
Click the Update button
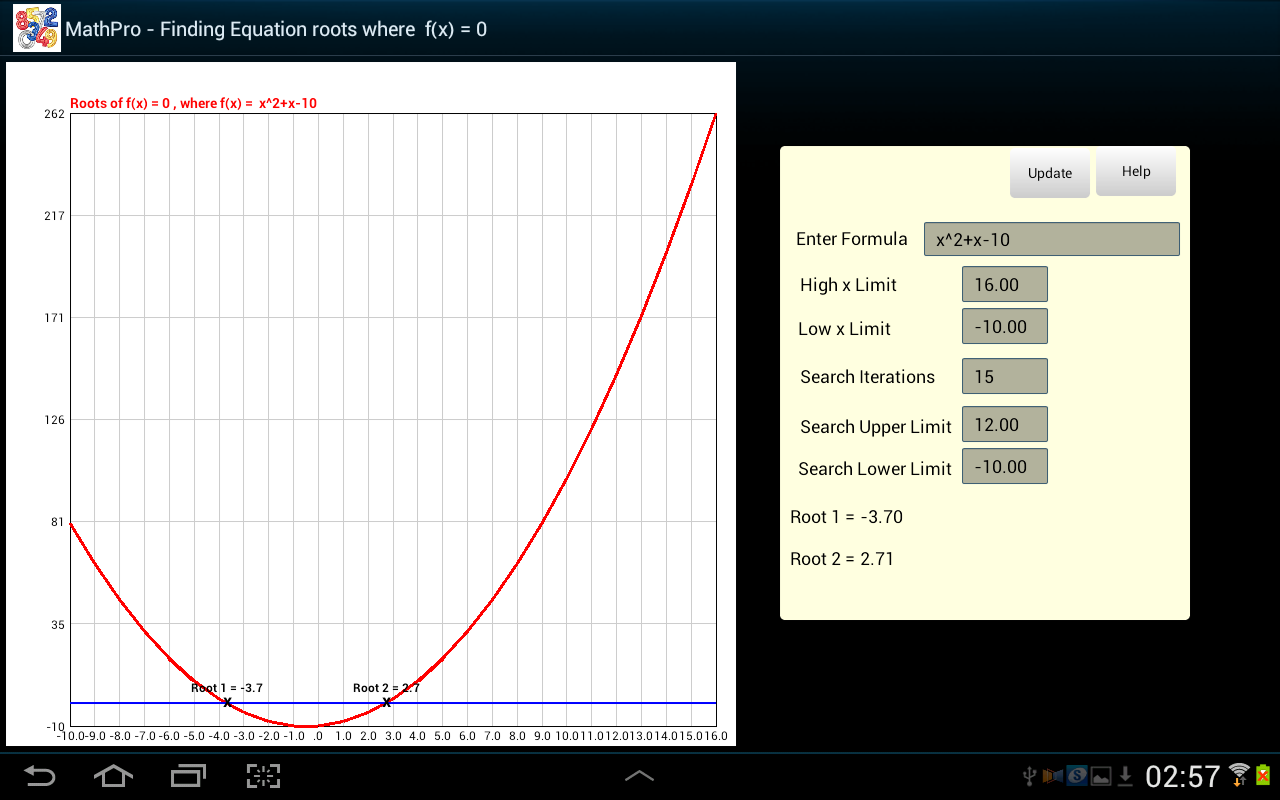coord(1050,174)
